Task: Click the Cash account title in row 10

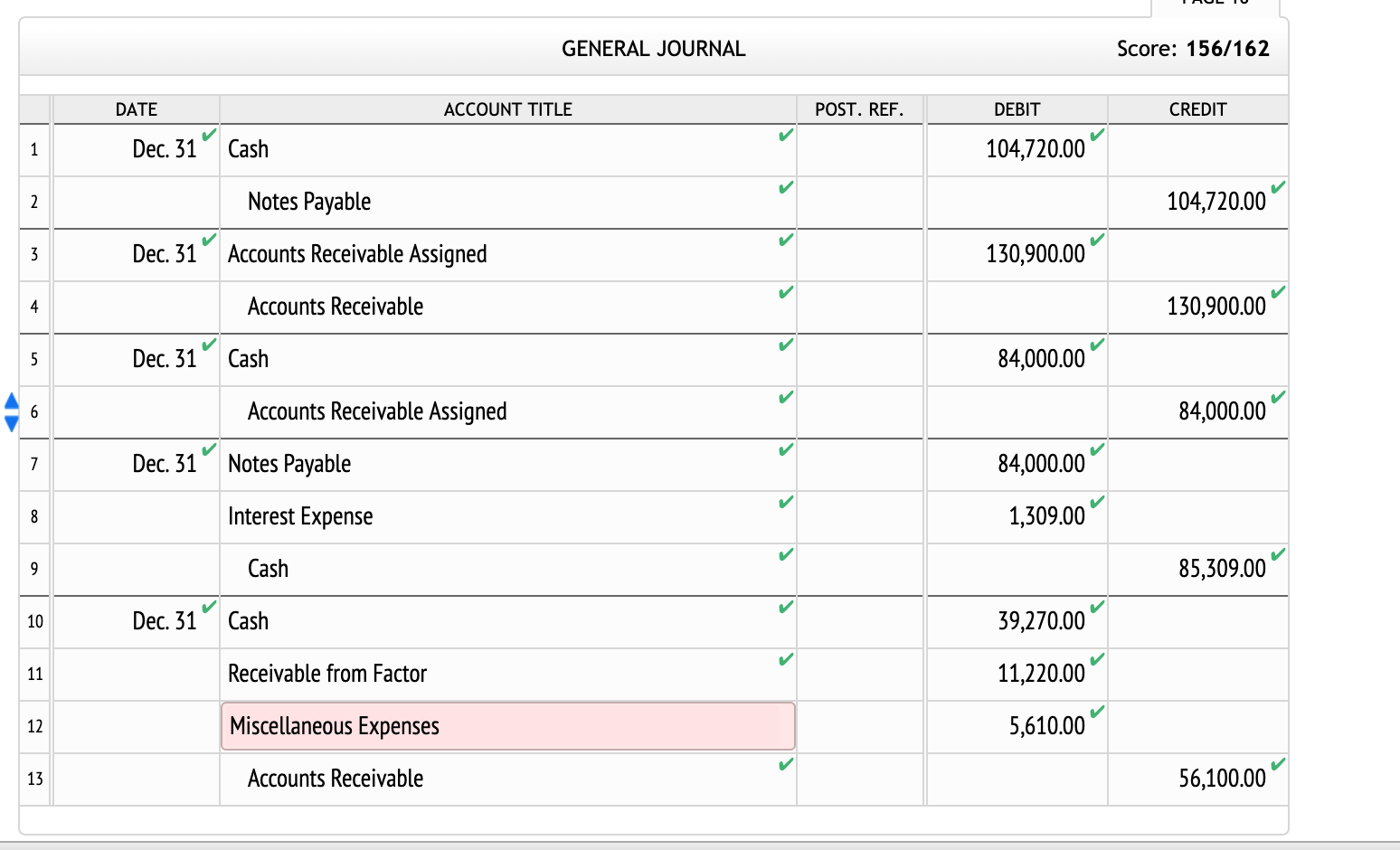Action: pyautogui.click(x=248, y=621)
